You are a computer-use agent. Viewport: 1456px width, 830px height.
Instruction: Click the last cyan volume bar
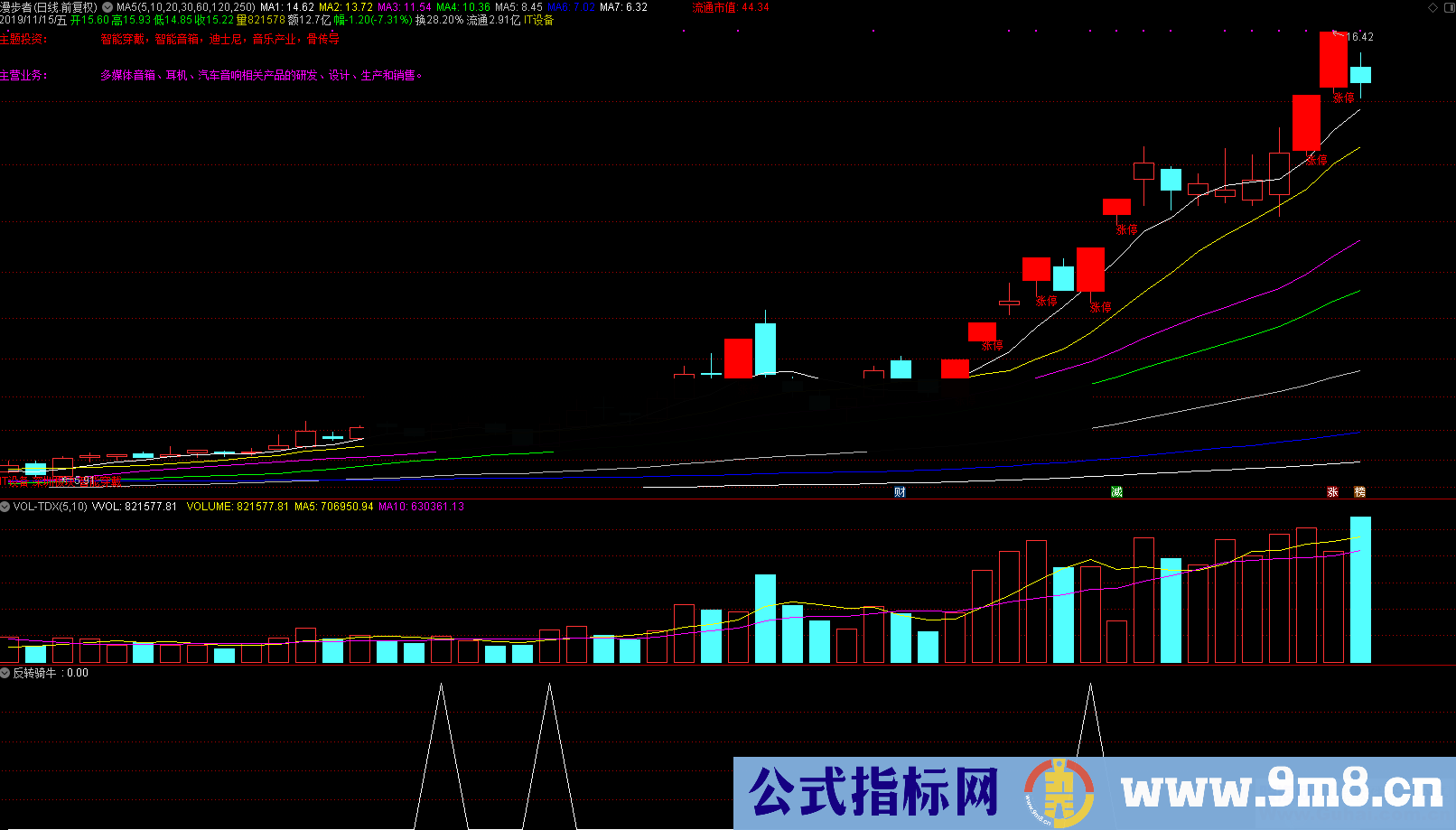point(1360,590)
